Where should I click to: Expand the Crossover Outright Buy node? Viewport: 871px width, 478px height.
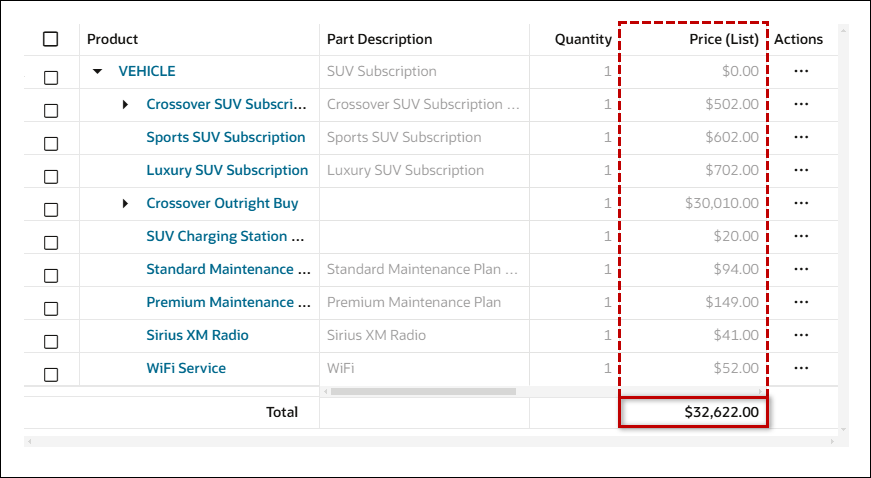point(125,203)
